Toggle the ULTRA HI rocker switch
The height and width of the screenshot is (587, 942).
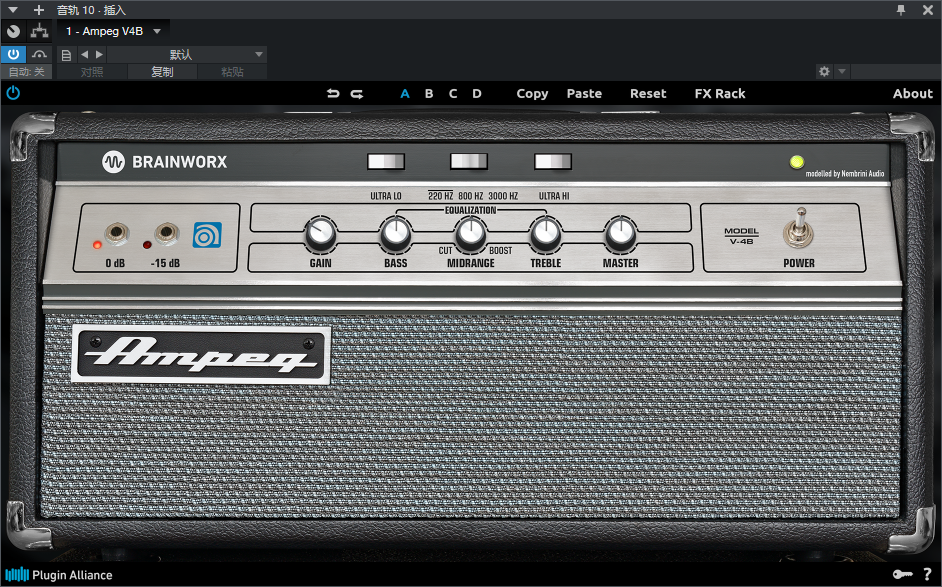pos(553,161)
